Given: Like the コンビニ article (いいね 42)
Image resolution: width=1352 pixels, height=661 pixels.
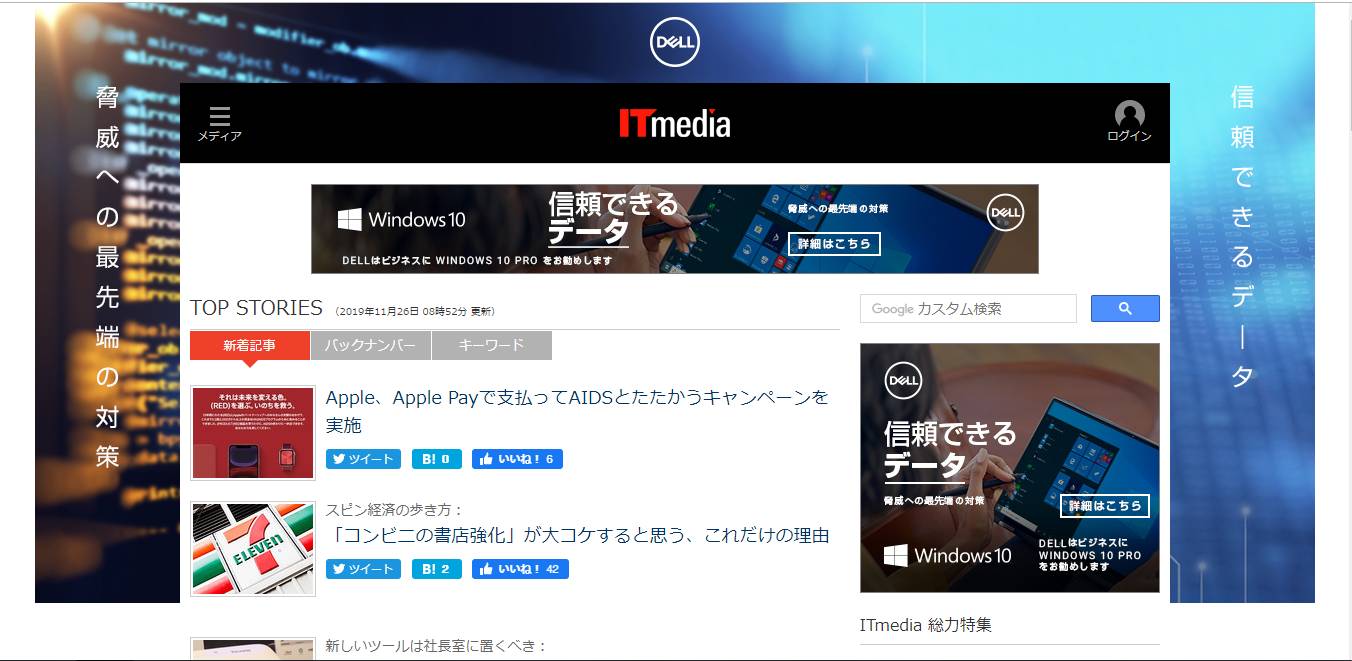Looking at the screenshot, I should 520,569.
